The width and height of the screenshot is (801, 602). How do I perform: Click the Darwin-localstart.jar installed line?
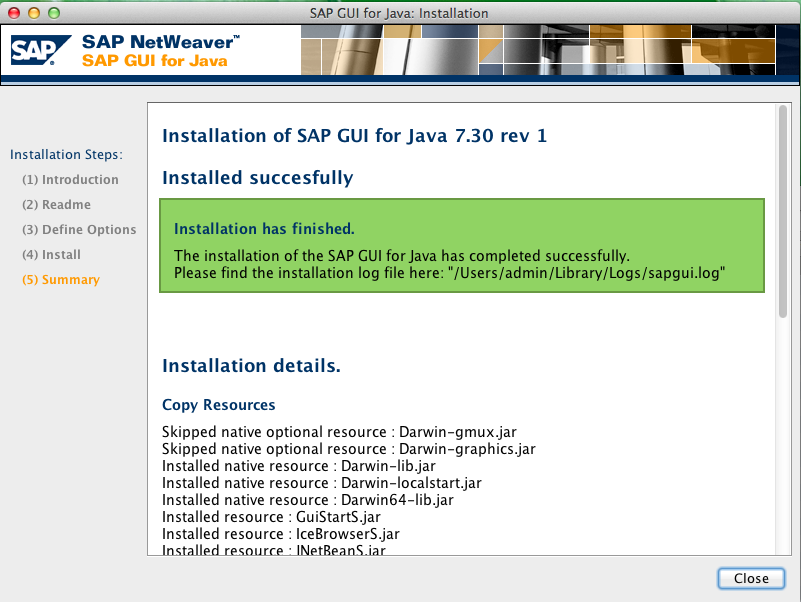tap(322, 483)
